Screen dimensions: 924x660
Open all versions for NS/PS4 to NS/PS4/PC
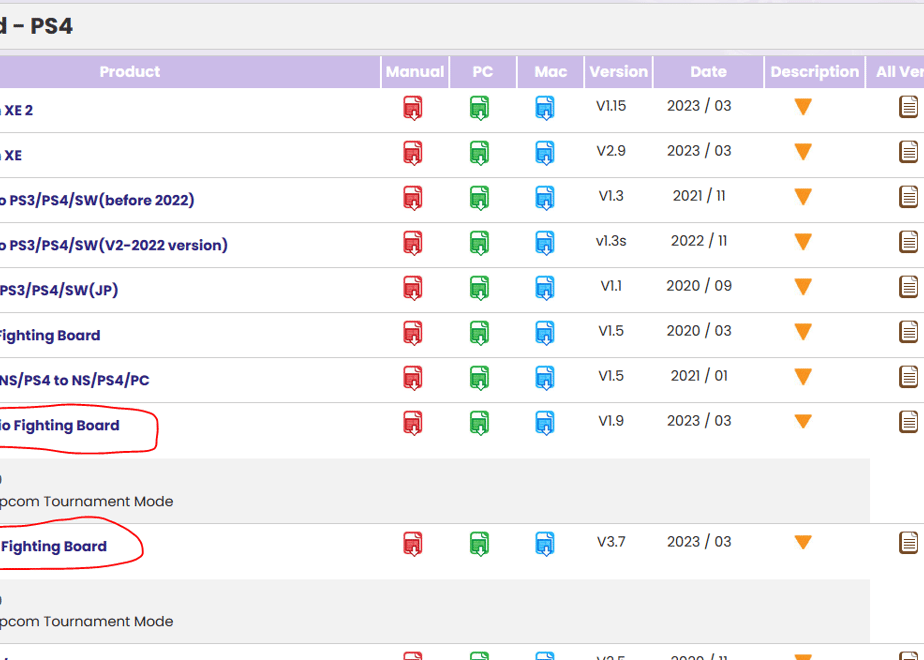[909, 377]
